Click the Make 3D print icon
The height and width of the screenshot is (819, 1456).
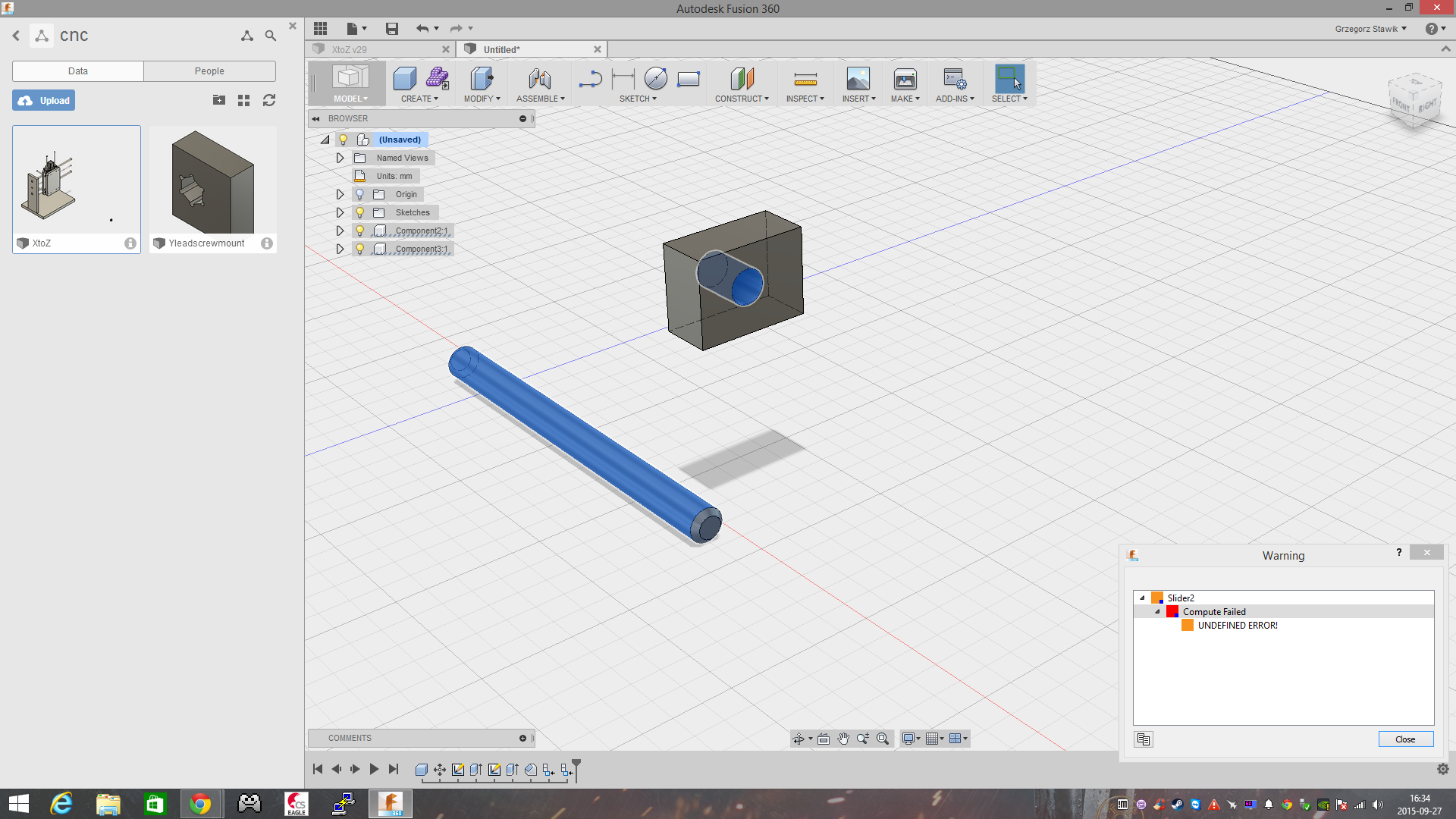click(x=905, y=78)
